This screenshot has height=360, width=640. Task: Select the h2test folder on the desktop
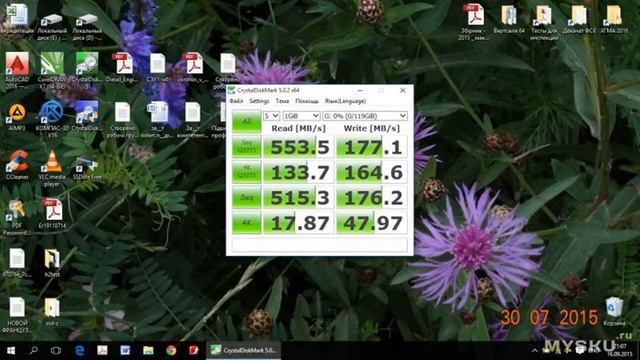point(52,262)
